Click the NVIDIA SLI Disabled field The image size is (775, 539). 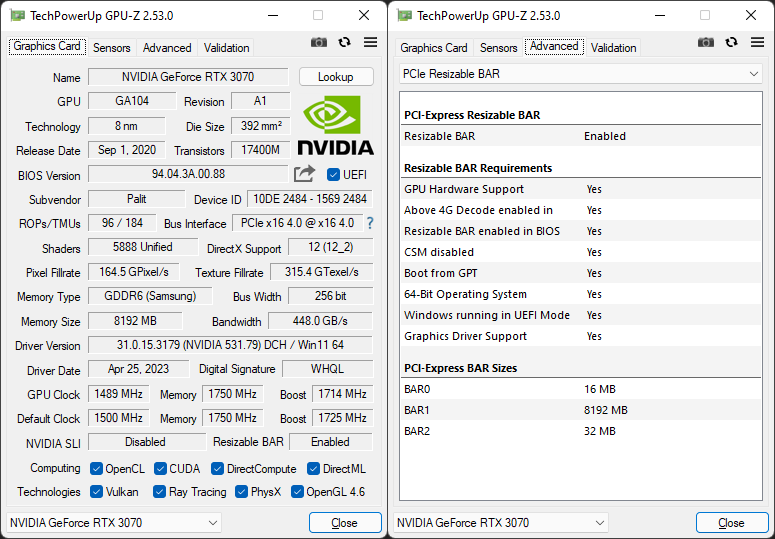coord(147,442)
